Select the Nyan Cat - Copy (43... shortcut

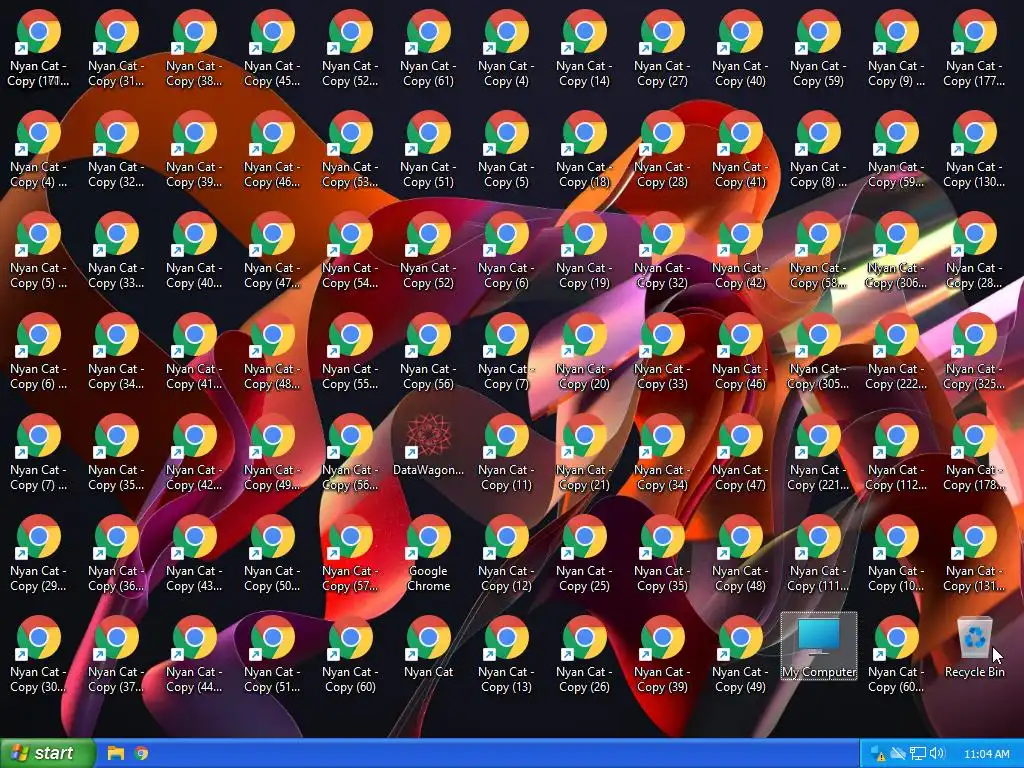(x=194, y=554)
